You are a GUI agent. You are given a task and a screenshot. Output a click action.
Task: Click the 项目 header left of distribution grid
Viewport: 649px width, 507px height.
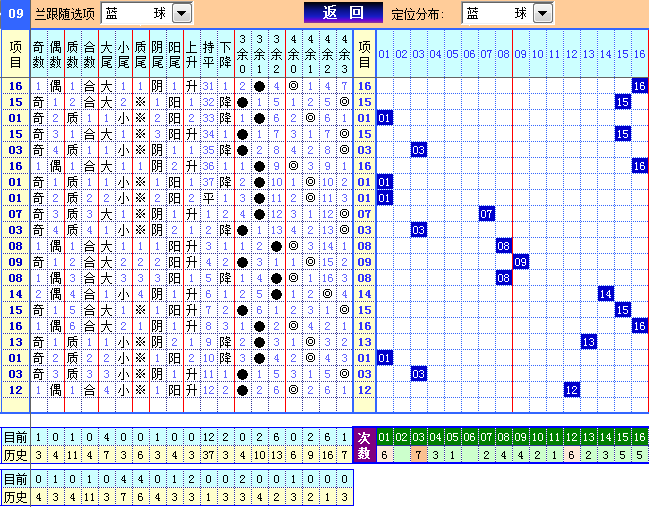(364, 54)
